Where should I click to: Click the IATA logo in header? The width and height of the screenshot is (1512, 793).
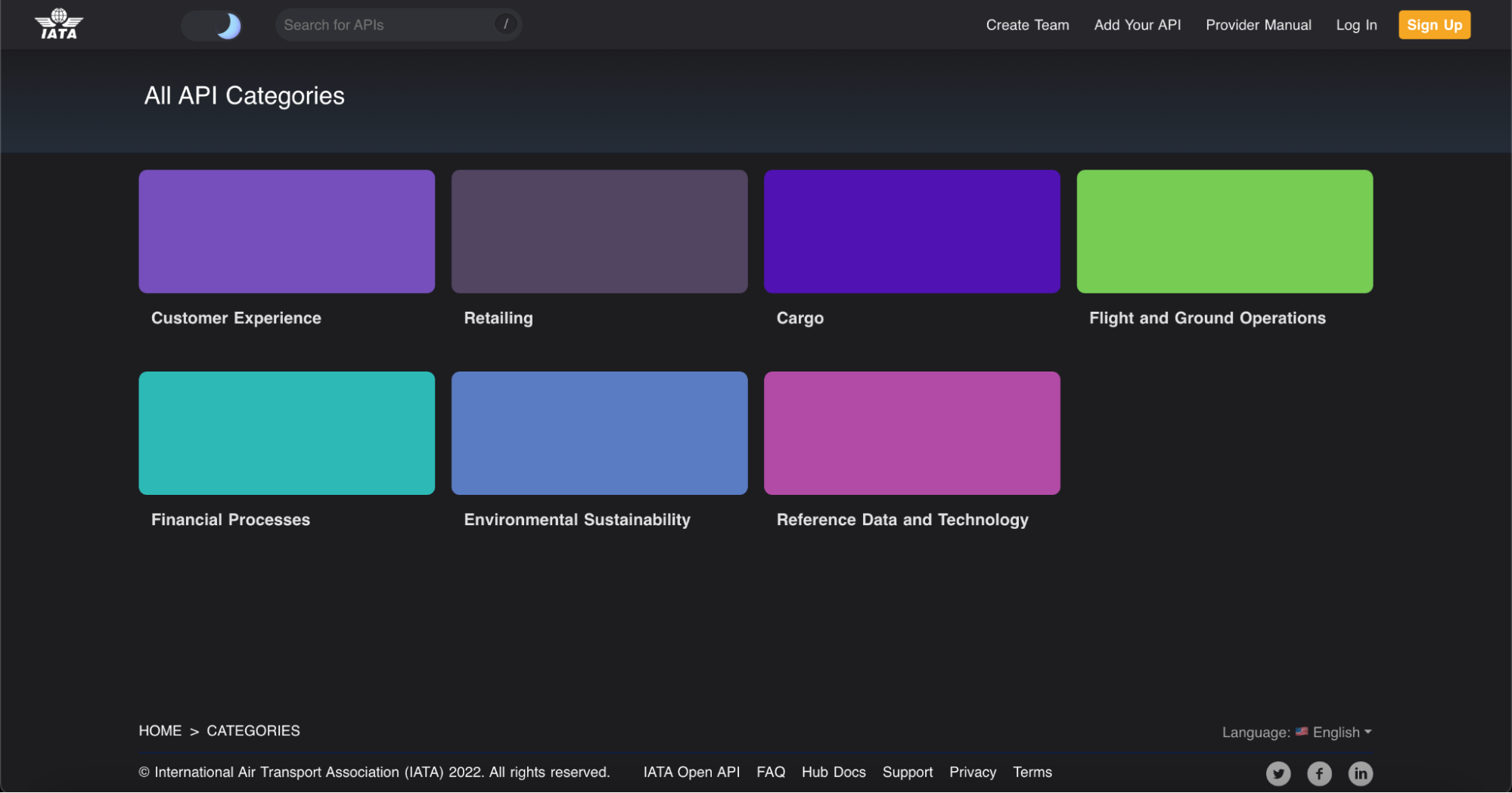(x=59, y=24)
